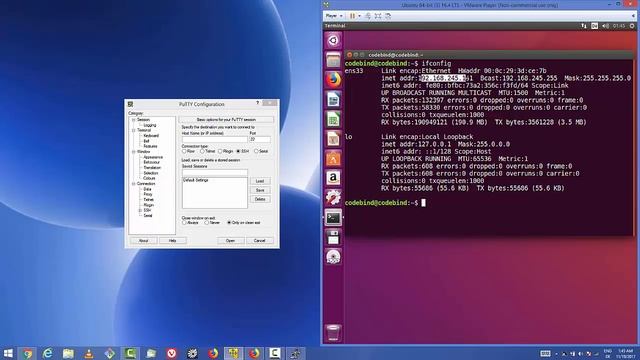Click Cancel in PuTTY Configuration

tap(260, 241)
